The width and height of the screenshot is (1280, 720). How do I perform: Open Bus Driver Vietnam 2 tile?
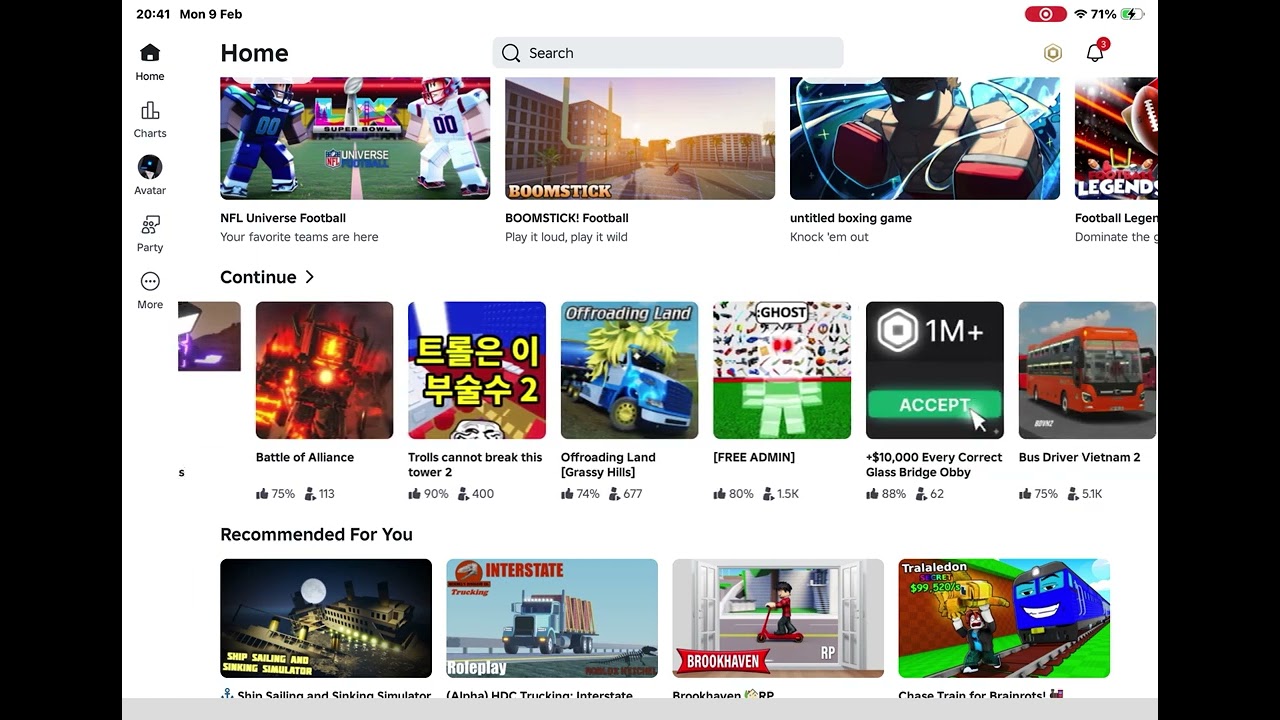point(1087,370)
